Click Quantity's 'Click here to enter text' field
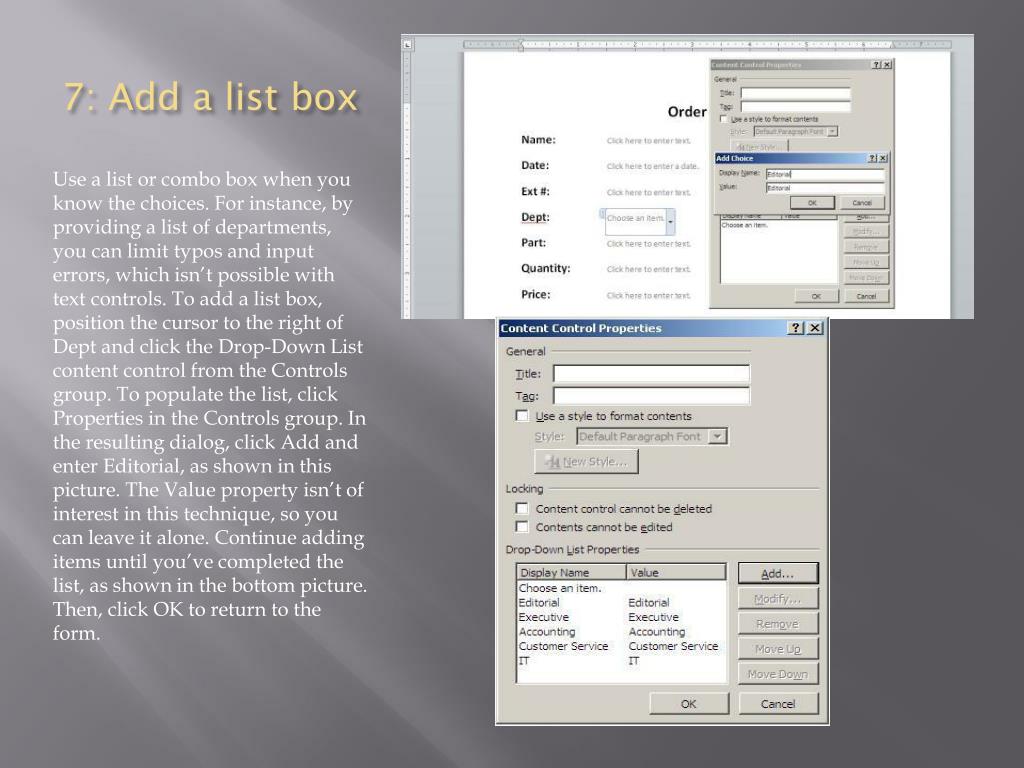This screenshot has width=1024, height=768. tap(648, 269)
